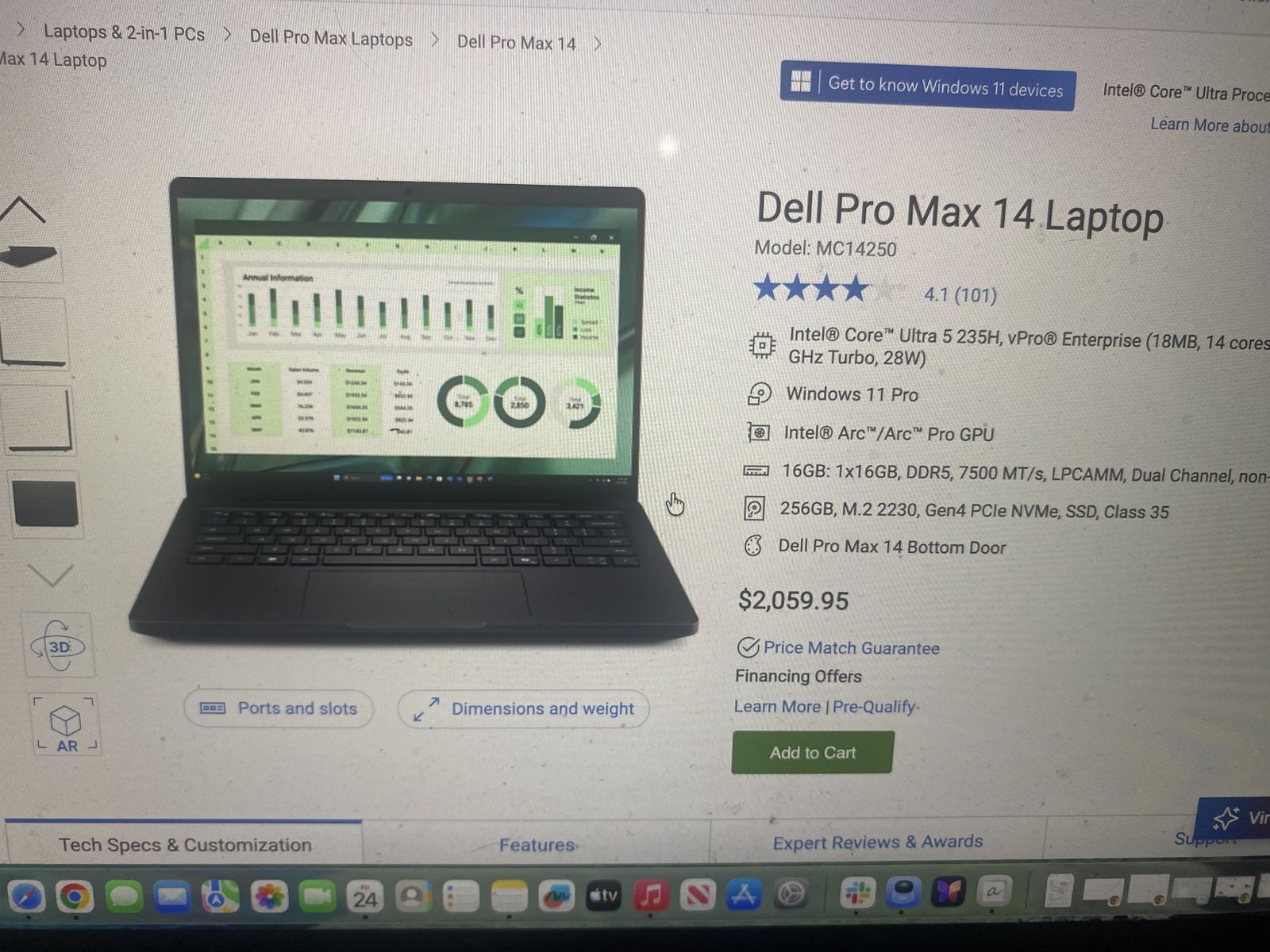This screenshot has width=1270, height=952.
Task: Select Tech Specs & Customization tab
Action: click(x=185, y=845)
